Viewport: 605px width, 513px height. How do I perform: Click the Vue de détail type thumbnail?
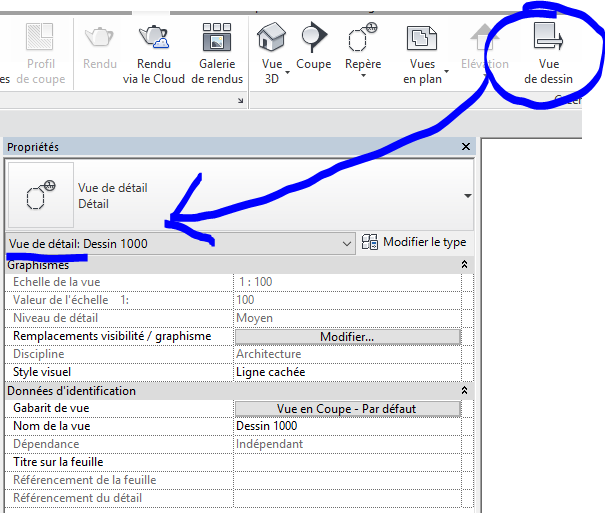pos(41,195)
